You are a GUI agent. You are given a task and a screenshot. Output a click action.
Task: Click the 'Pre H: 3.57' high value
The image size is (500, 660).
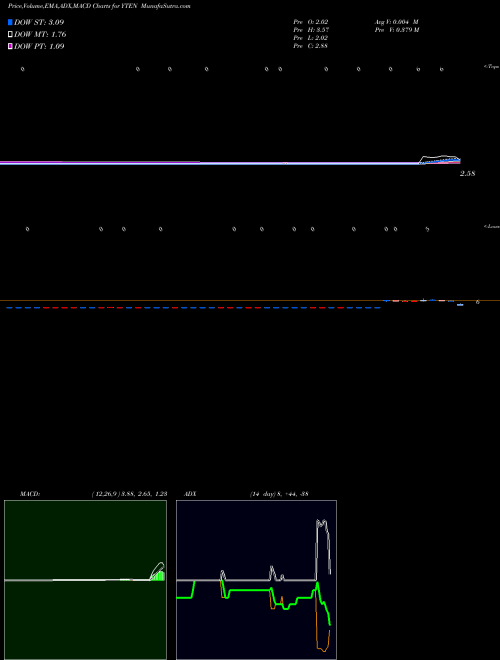click(x=311, y=30)
